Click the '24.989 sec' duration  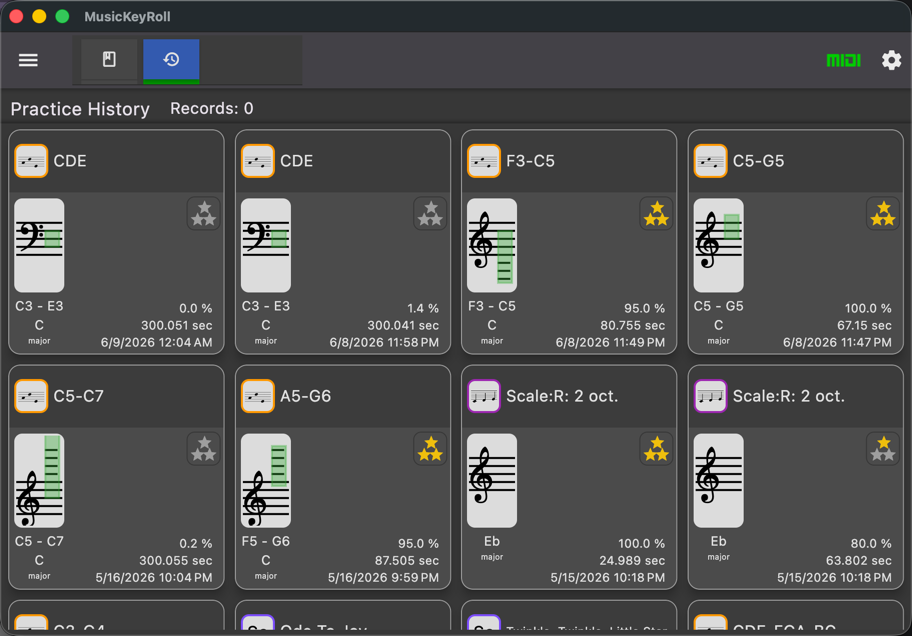(x=632, y=560)
